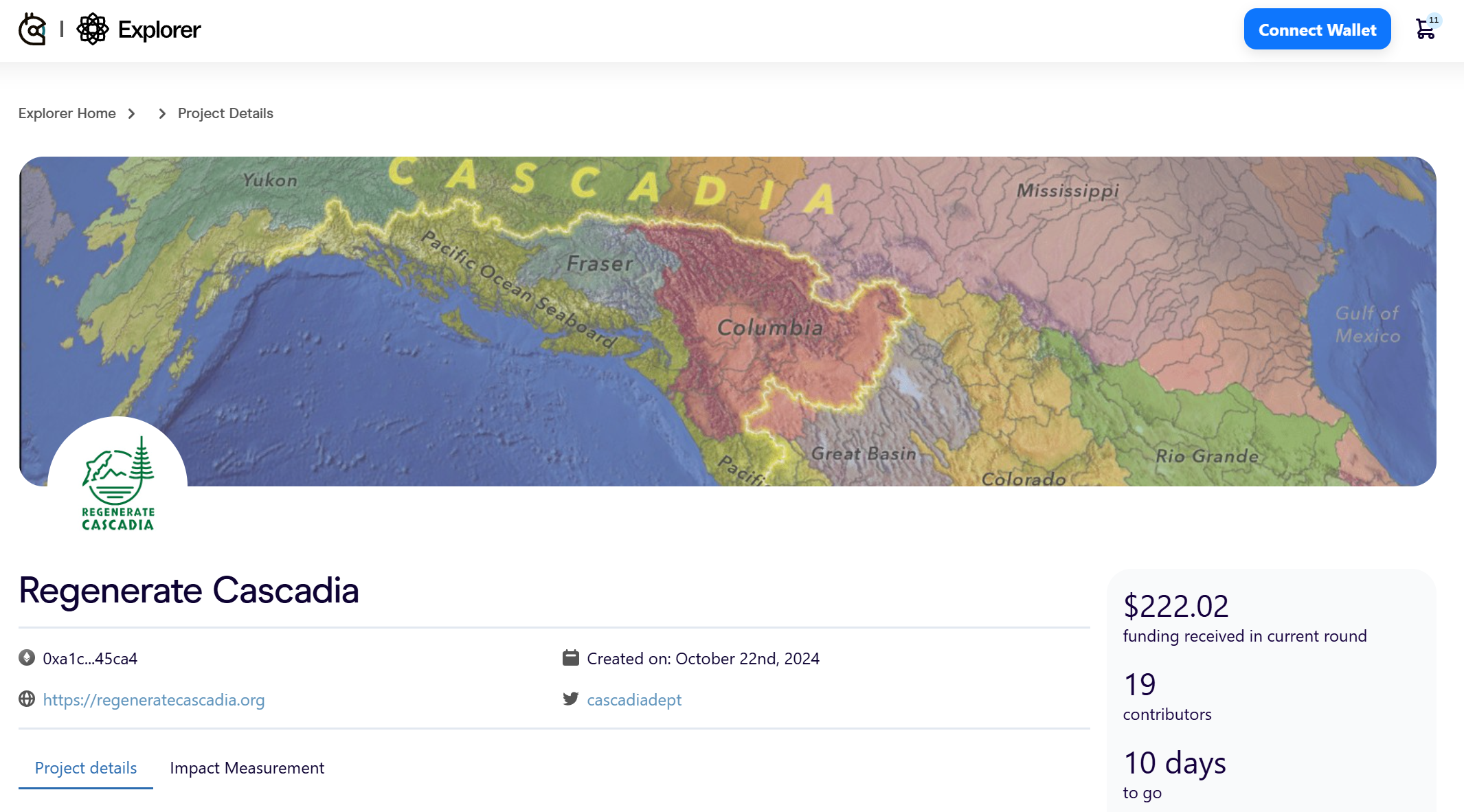
Task: Click the Ethereum icon beside the project address
Action: pos(26,658)
